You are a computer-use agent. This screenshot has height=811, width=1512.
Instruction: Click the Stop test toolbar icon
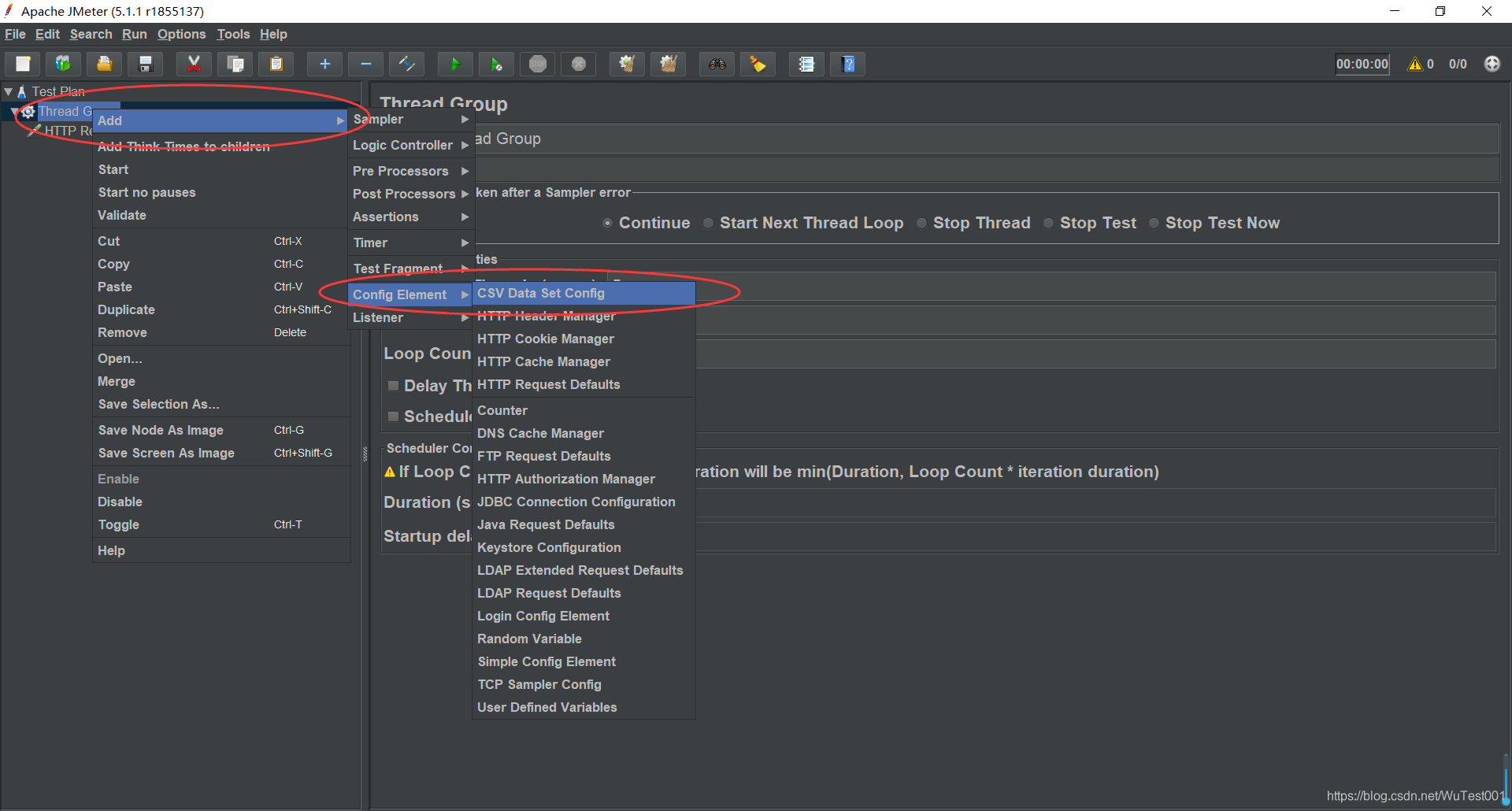pos(538,64)
